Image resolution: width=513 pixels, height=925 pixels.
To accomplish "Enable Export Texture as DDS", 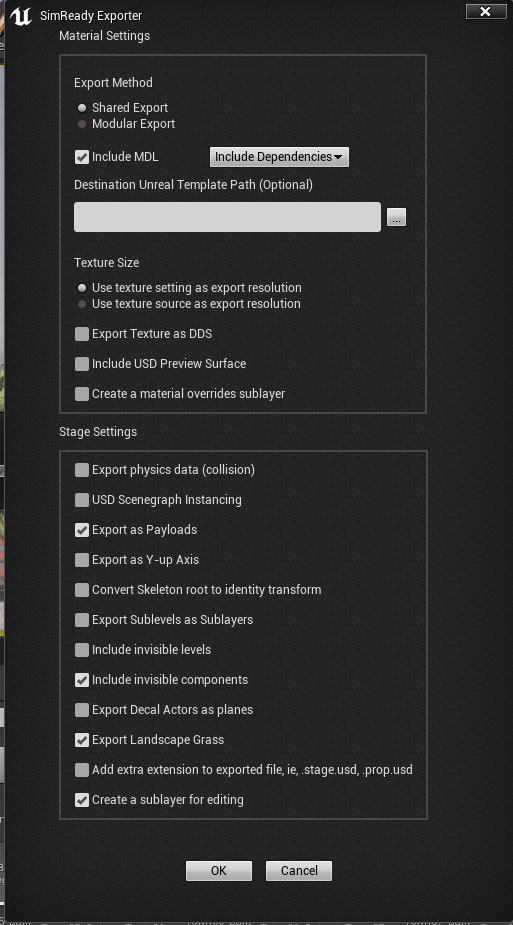I will click(82, 334).
